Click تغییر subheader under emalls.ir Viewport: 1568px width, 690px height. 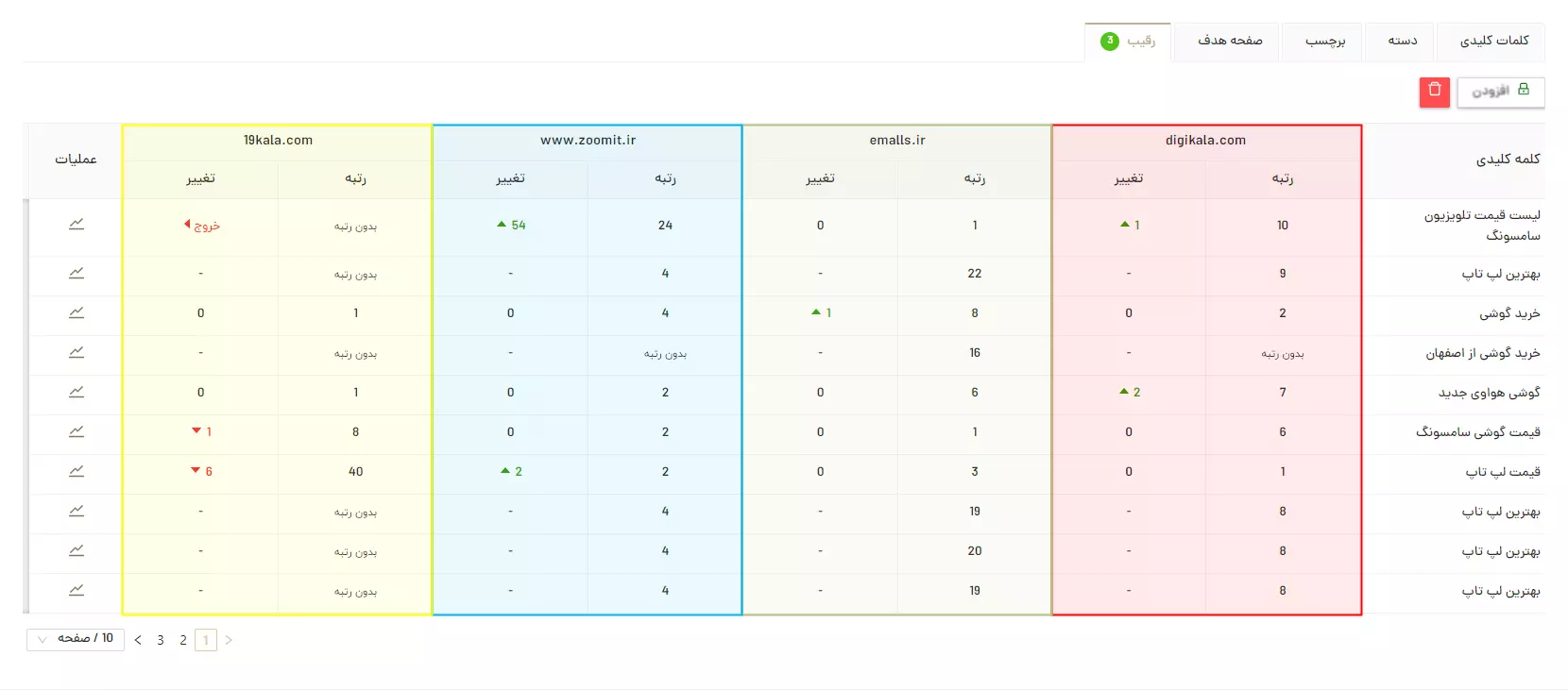pos(820,178)
